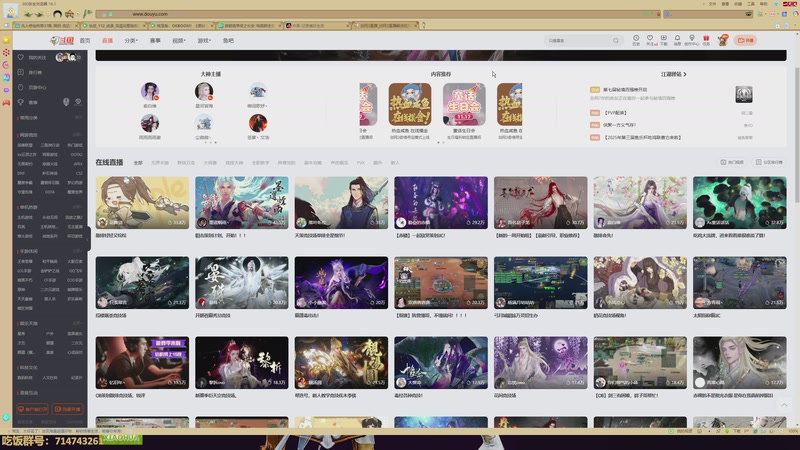Viewport: 800px width, 450px height.
Task: Click the browser back arrow button
Action: (28, 14)
